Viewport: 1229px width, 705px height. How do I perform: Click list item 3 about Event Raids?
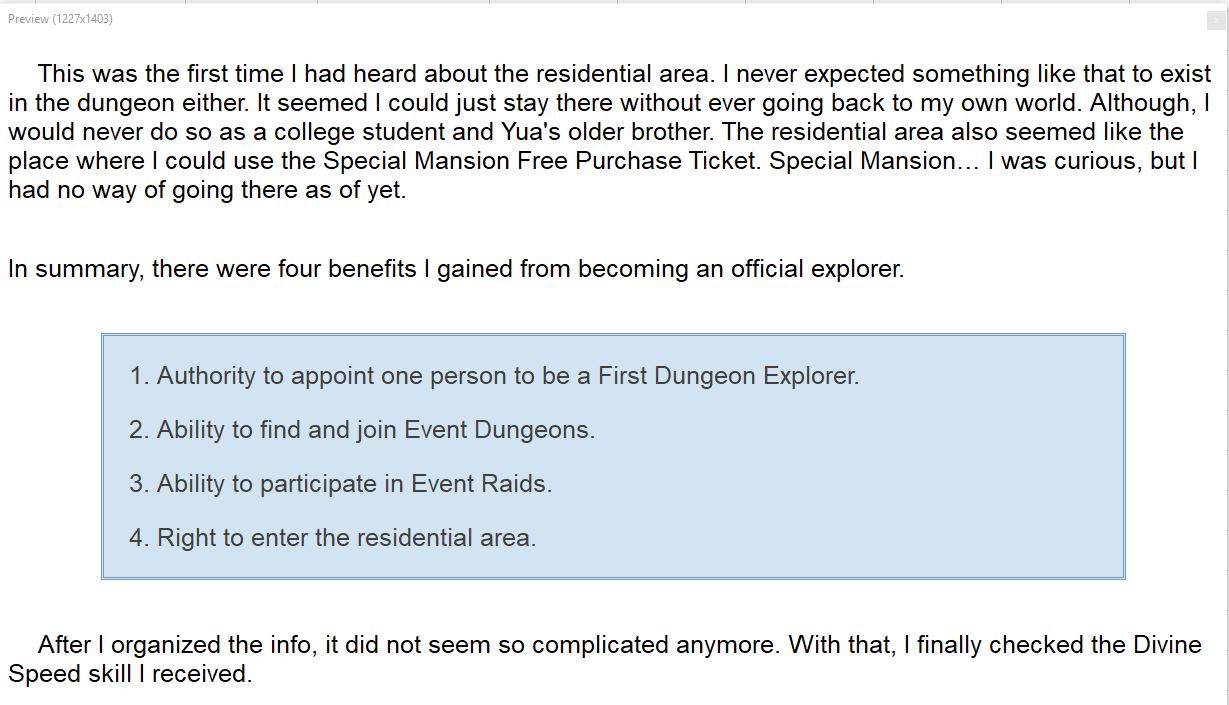340,484
